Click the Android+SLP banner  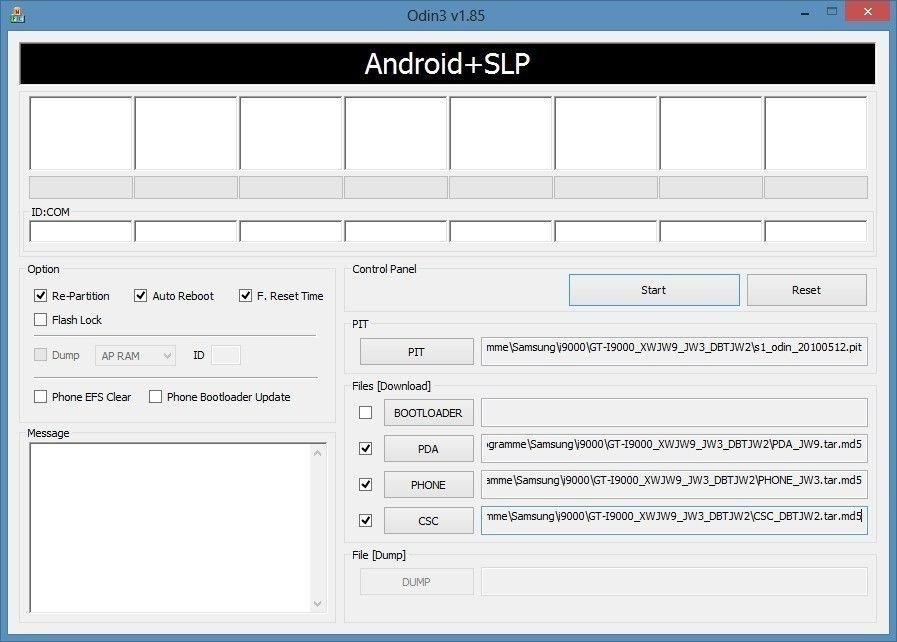coord(447,64)
